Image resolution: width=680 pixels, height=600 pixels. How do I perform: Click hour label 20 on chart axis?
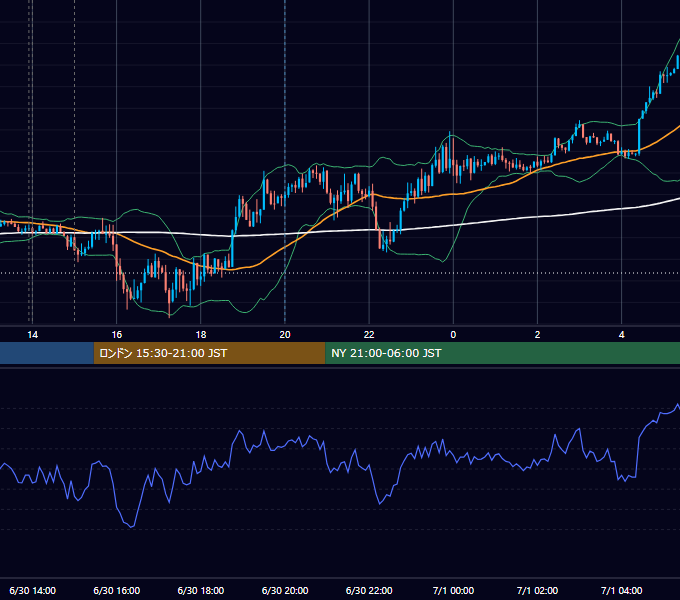[x=285, y=335]
